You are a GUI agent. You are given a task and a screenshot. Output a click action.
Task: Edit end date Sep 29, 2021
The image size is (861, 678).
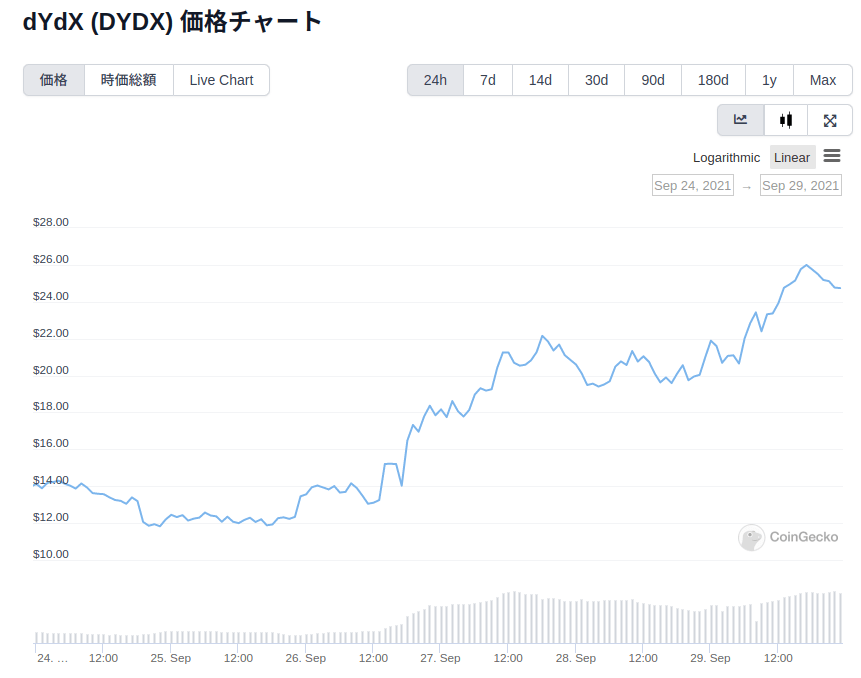click(x=801, y=186)
